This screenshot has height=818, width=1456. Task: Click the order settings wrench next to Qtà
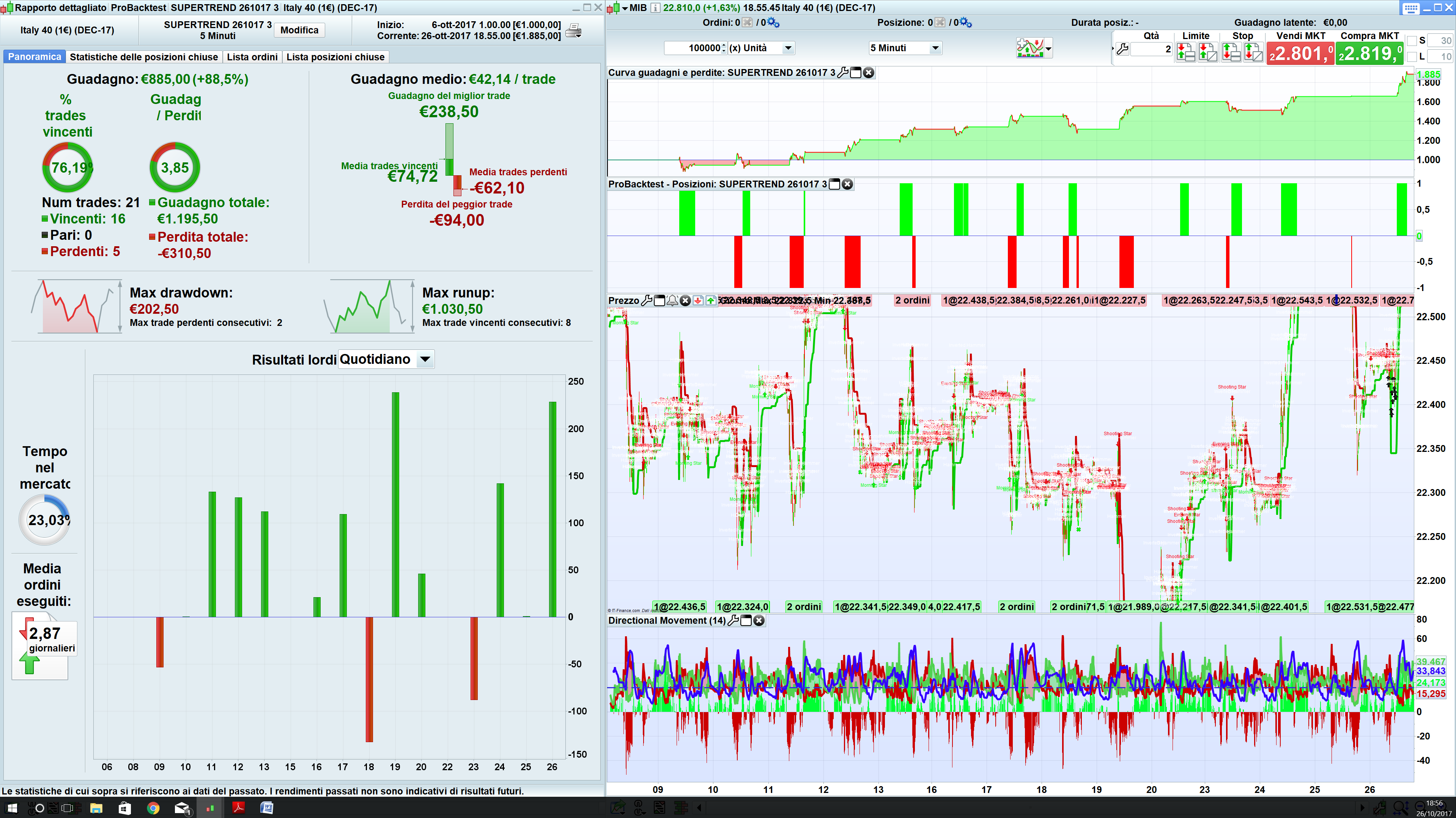[x=1122, y=49]
